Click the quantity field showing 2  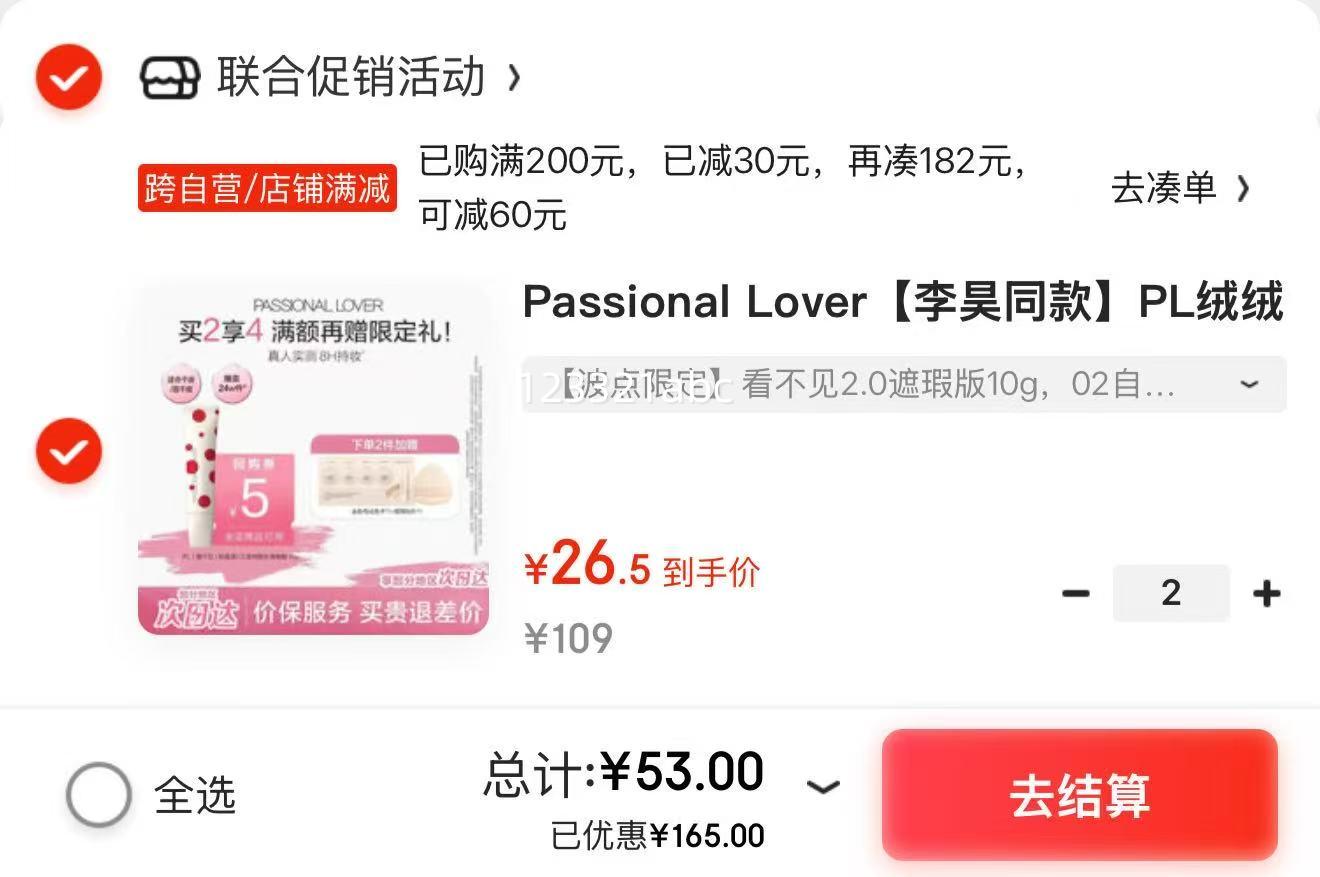point(1171,593)
